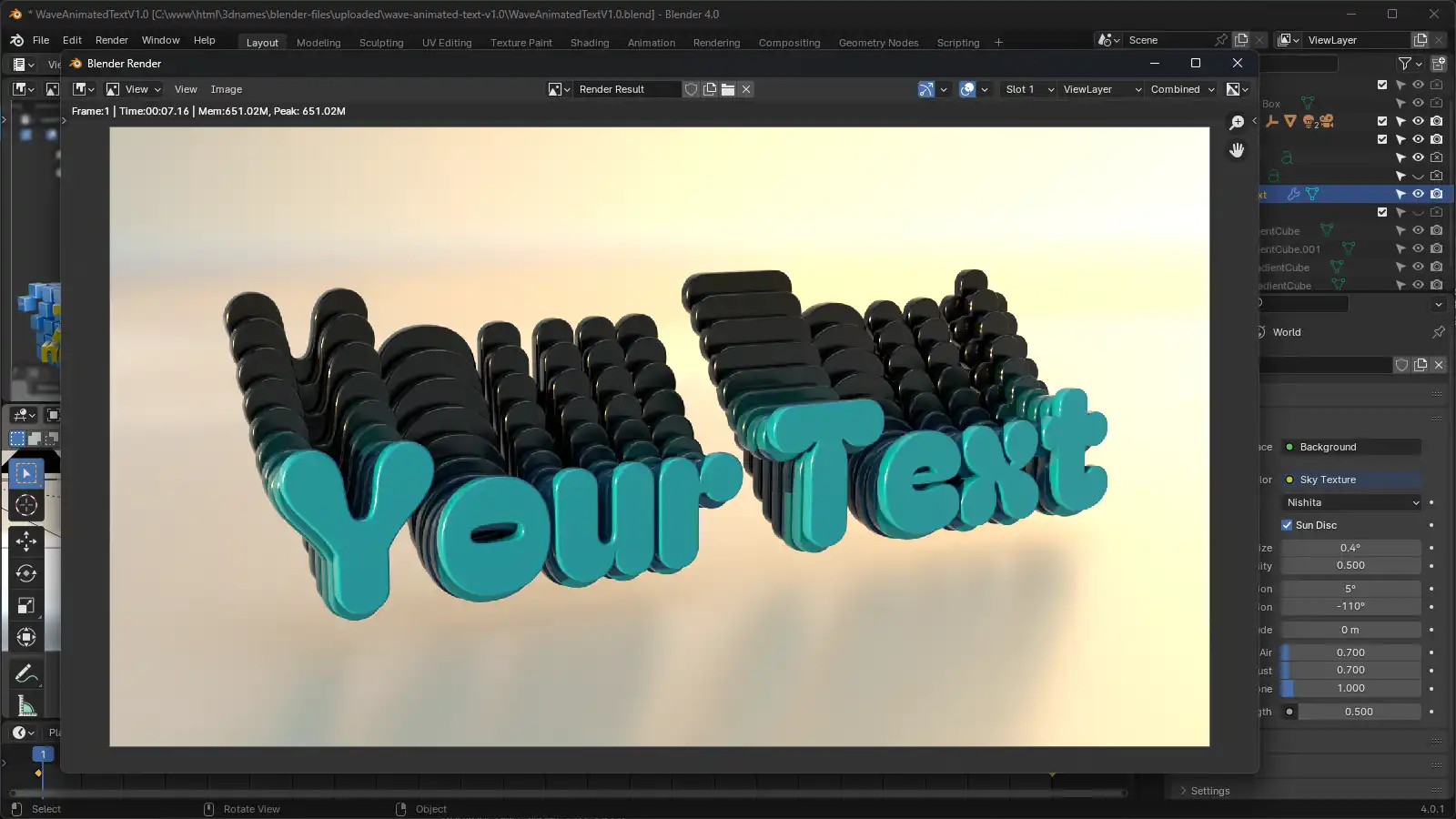Toggle display channels icon in Render header
The width and height of the screenshot is (1456, 819).
click(1238, 89)
